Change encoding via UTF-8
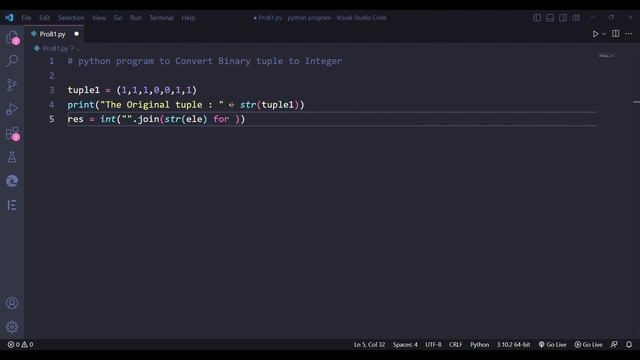This screenshot has height=360, width=640. pos(433,344)
